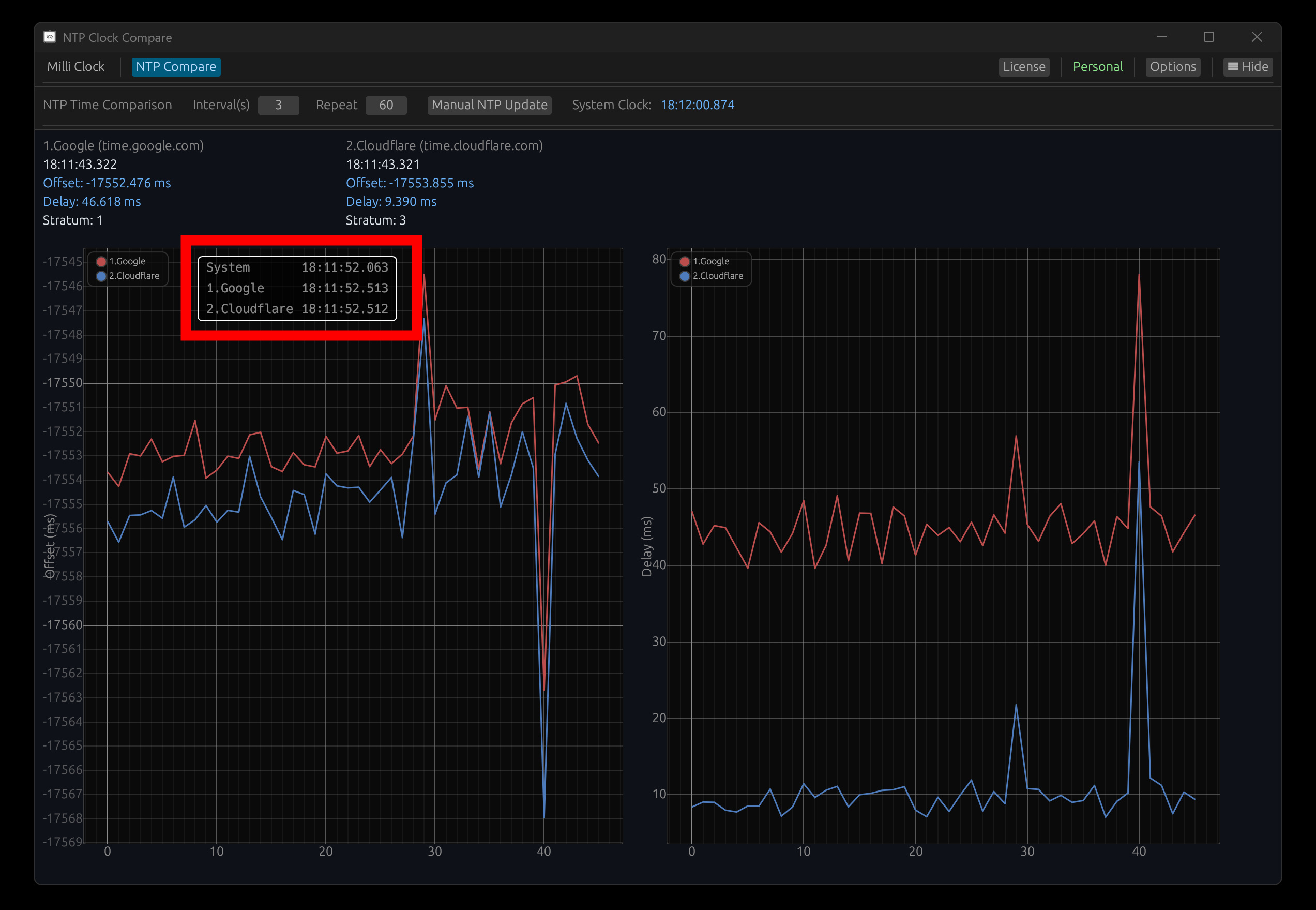Maximize the NTP Clock Compare window

point(1208,37)
